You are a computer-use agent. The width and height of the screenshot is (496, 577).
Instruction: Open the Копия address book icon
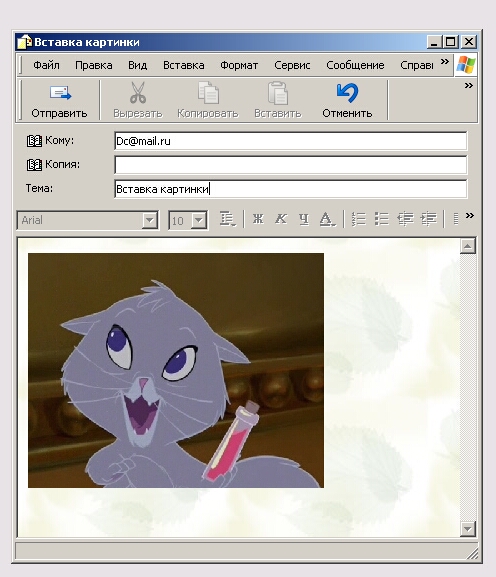pos(34,164)
